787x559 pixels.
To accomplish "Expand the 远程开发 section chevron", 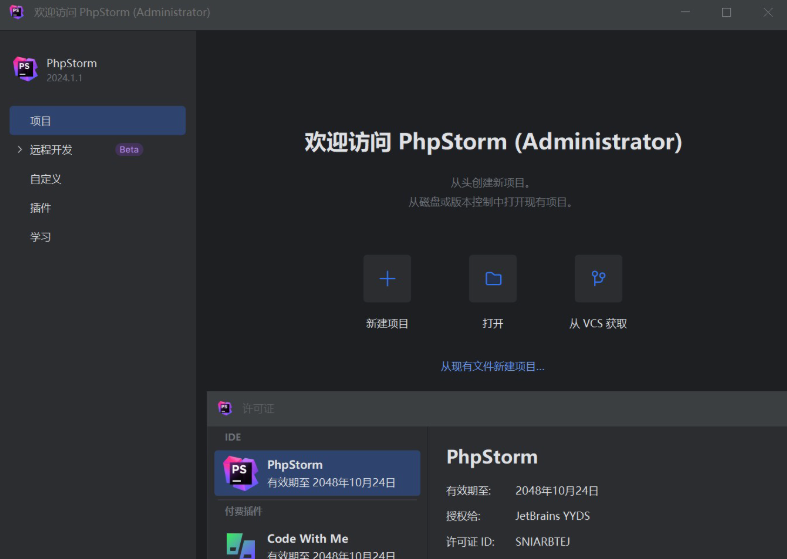I will [x=20, y=150].
